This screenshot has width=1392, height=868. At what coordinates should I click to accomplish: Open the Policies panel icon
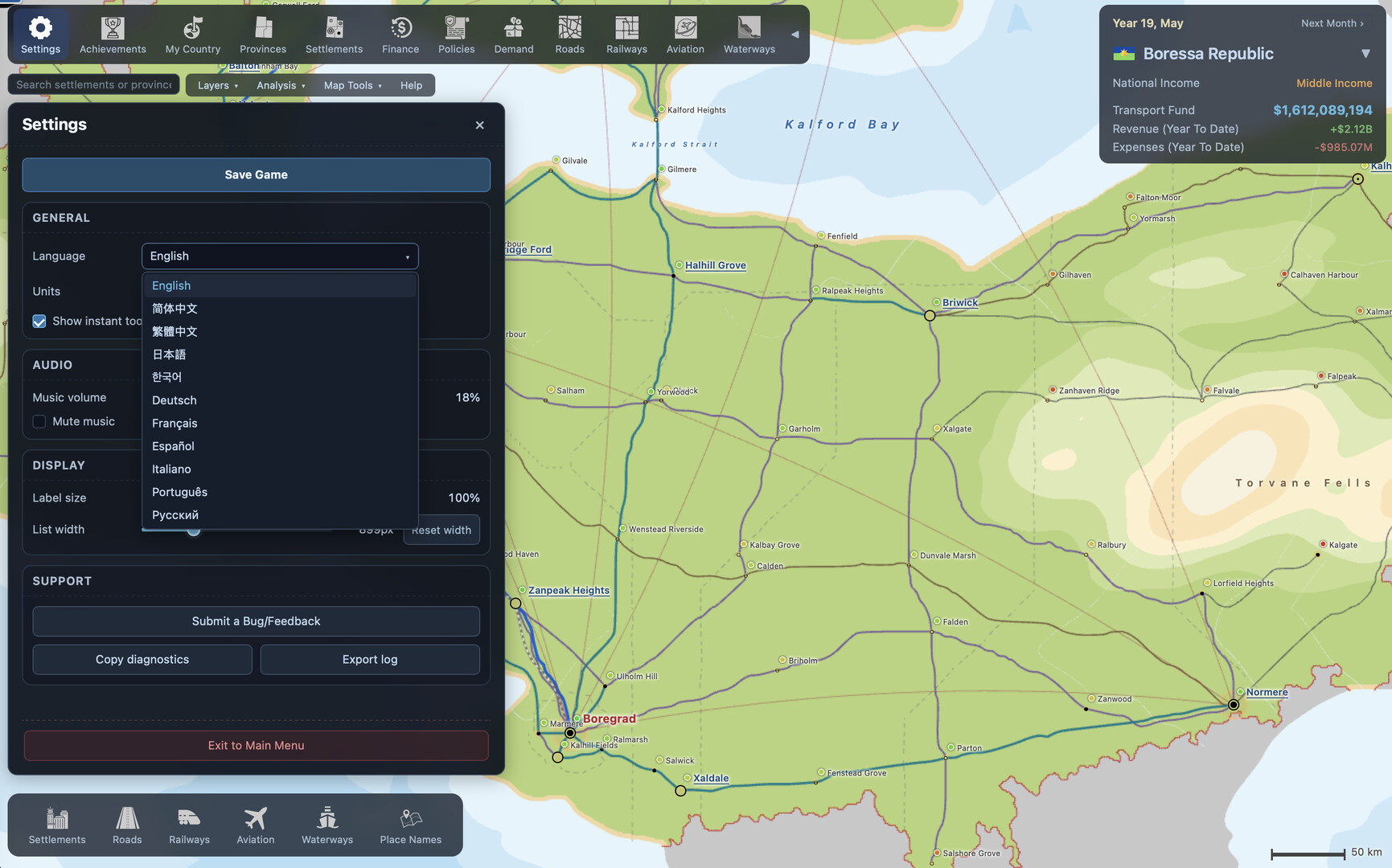[456, 35]
